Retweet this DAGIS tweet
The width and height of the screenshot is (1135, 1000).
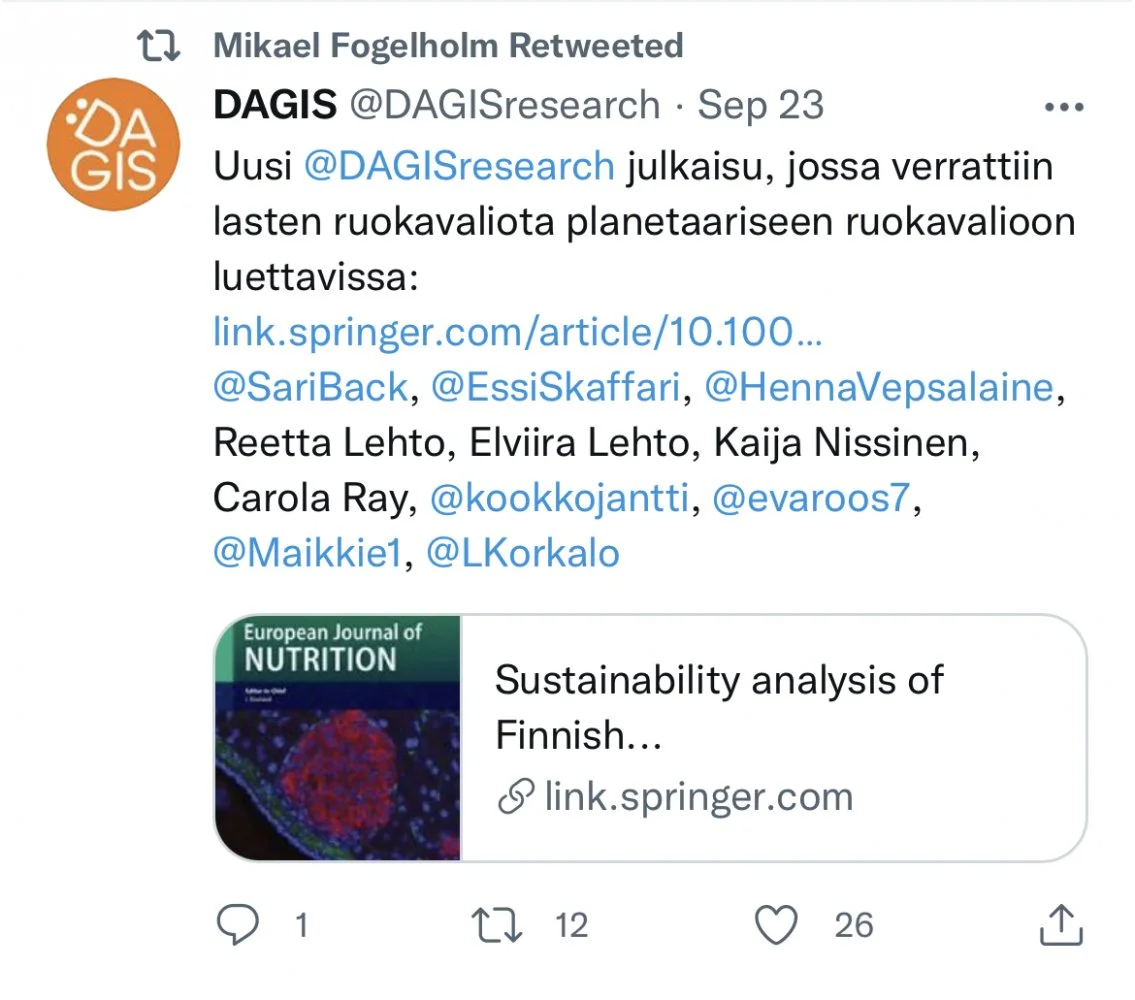pyautogui.click(x=497, y=925)
